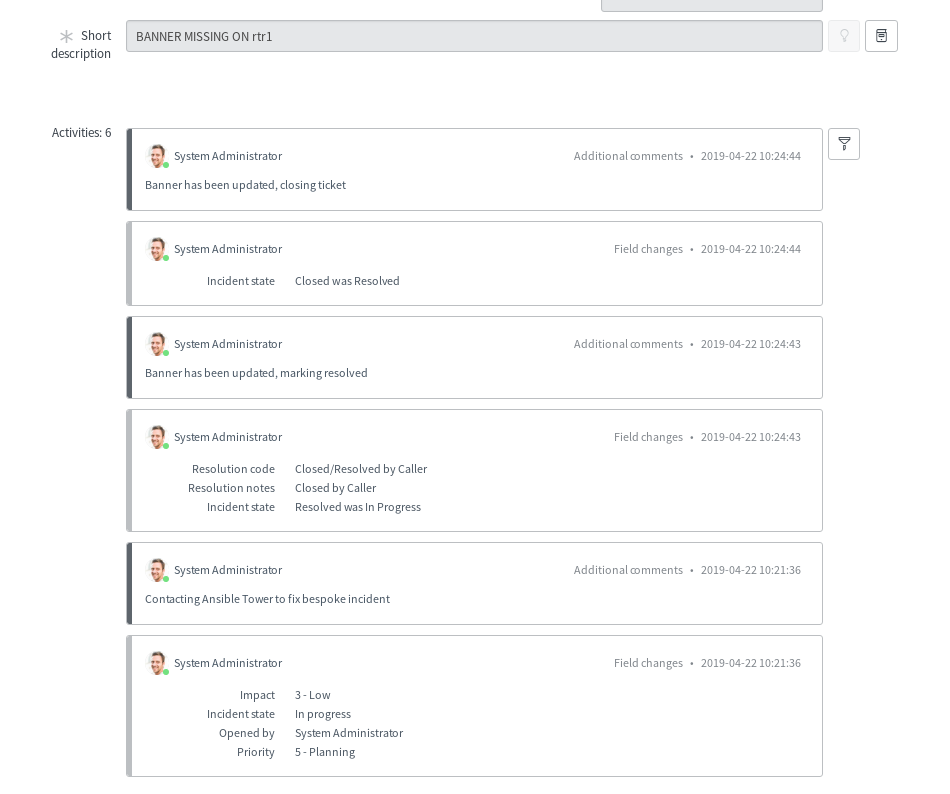950x794 pixels.
Task: Select the 'Banner has been updated, closing ticket' comment
Action: pyautogui.click(x=245, y=185)
